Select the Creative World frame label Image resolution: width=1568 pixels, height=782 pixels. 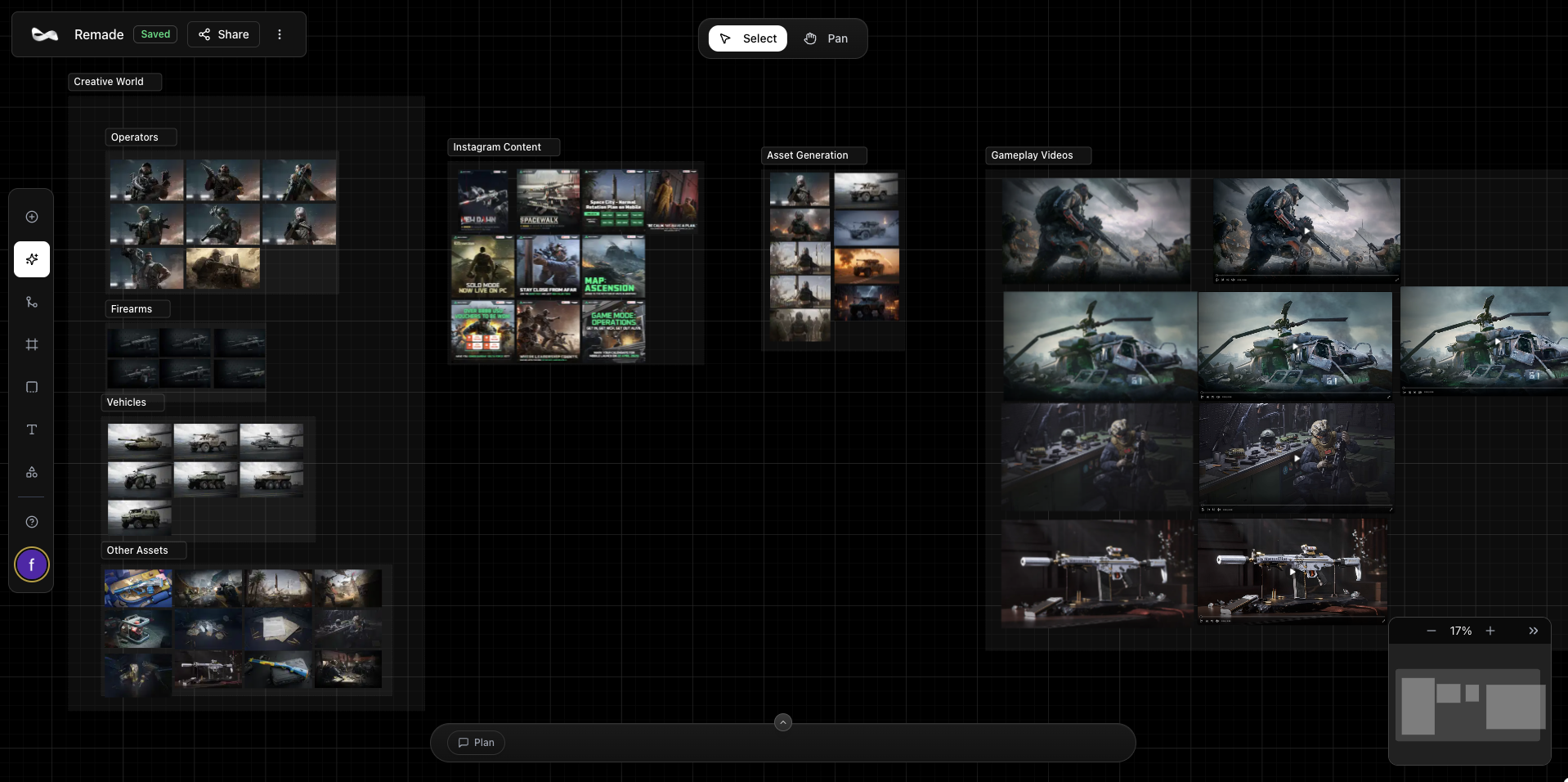coord(114,82)
